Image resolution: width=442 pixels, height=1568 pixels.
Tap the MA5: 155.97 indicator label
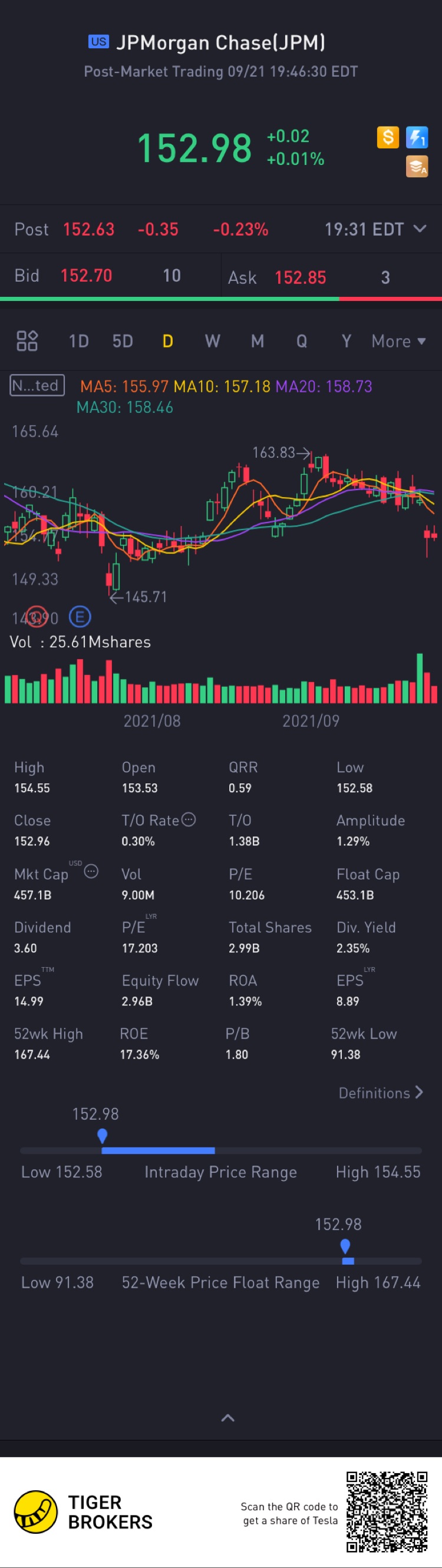(124, 386)
